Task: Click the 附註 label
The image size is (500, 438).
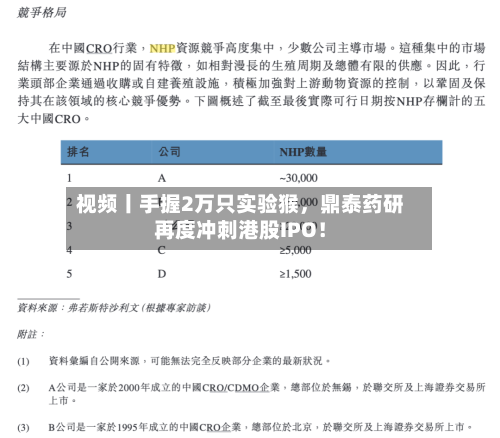Action: (x=30, y=334)
